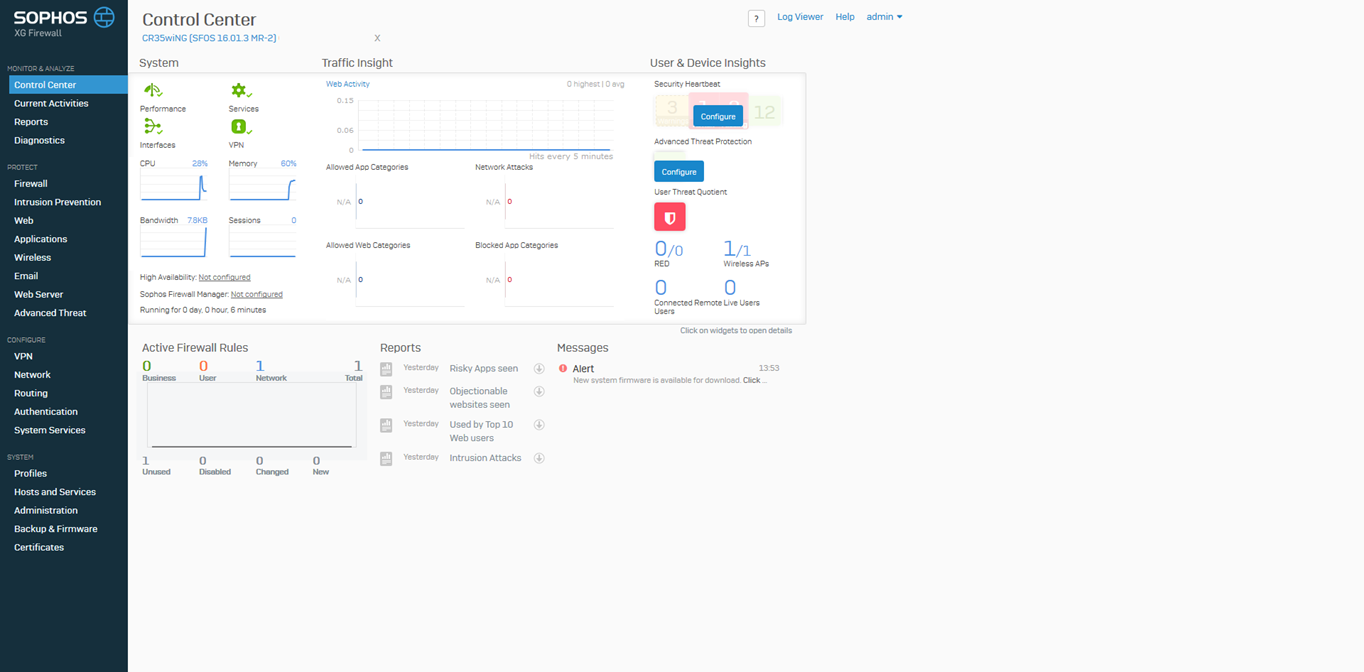Open Backup & Firmware in the sidebar
The image size is (1364, 672).
56,529
